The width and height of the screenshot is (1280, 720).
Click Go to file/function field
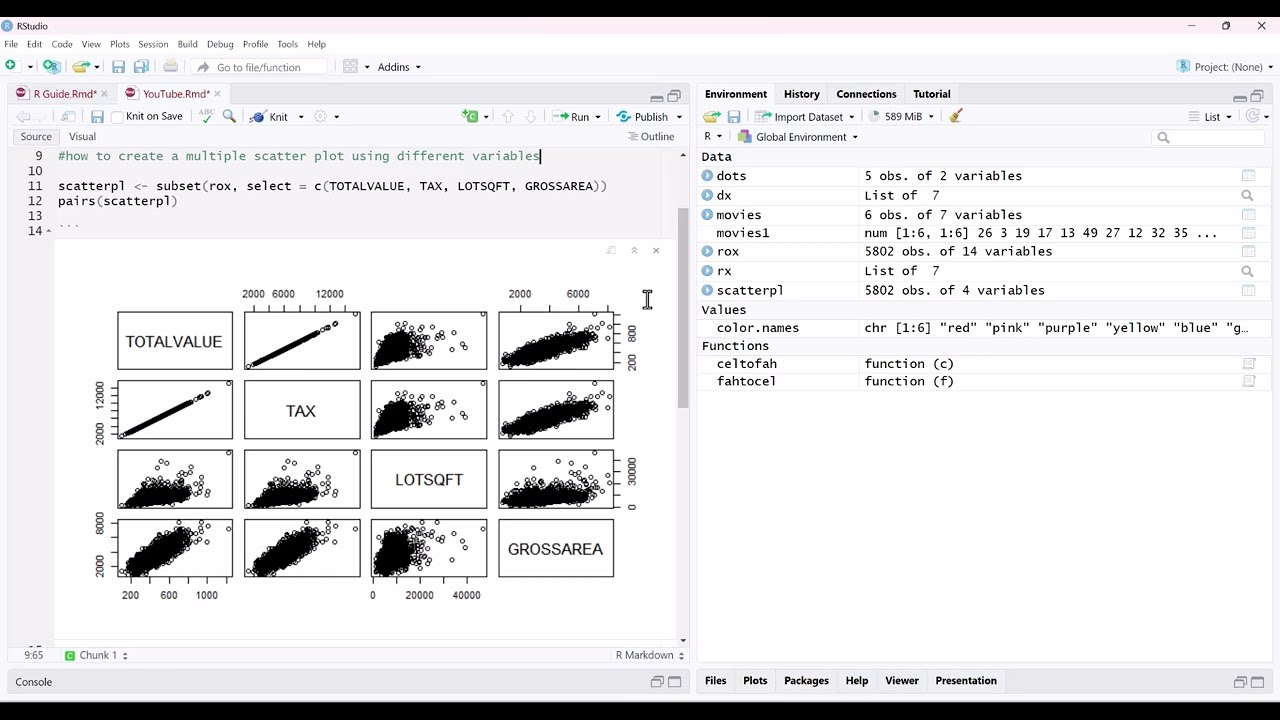(x=258, y=67)
